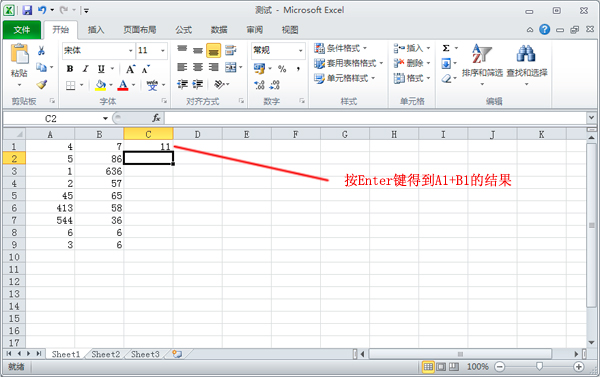This screenshot has width=600, height=377.
Task: Apply red font color A
Action: (123, 85)
